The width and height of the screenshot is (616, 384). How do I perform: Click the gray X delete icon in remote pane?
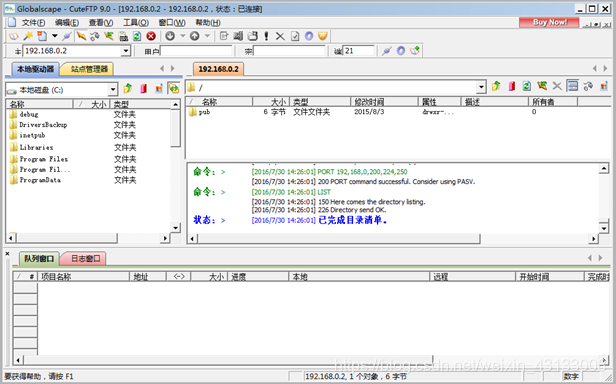point(557,86)
